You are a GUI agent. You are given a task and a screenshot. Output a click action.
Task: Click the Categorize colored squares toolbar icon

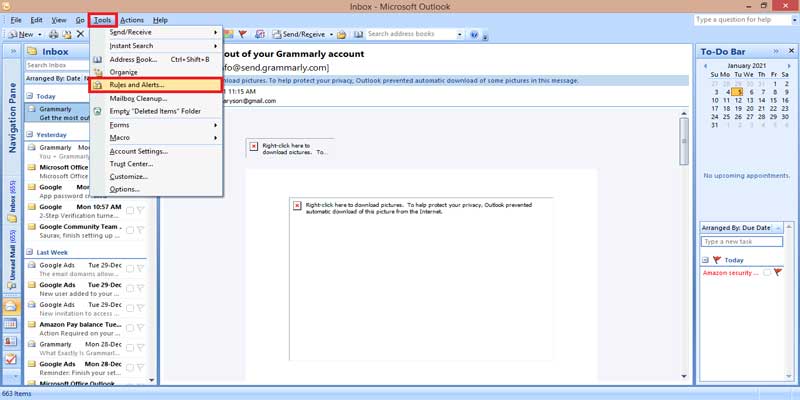click(229, 34)
